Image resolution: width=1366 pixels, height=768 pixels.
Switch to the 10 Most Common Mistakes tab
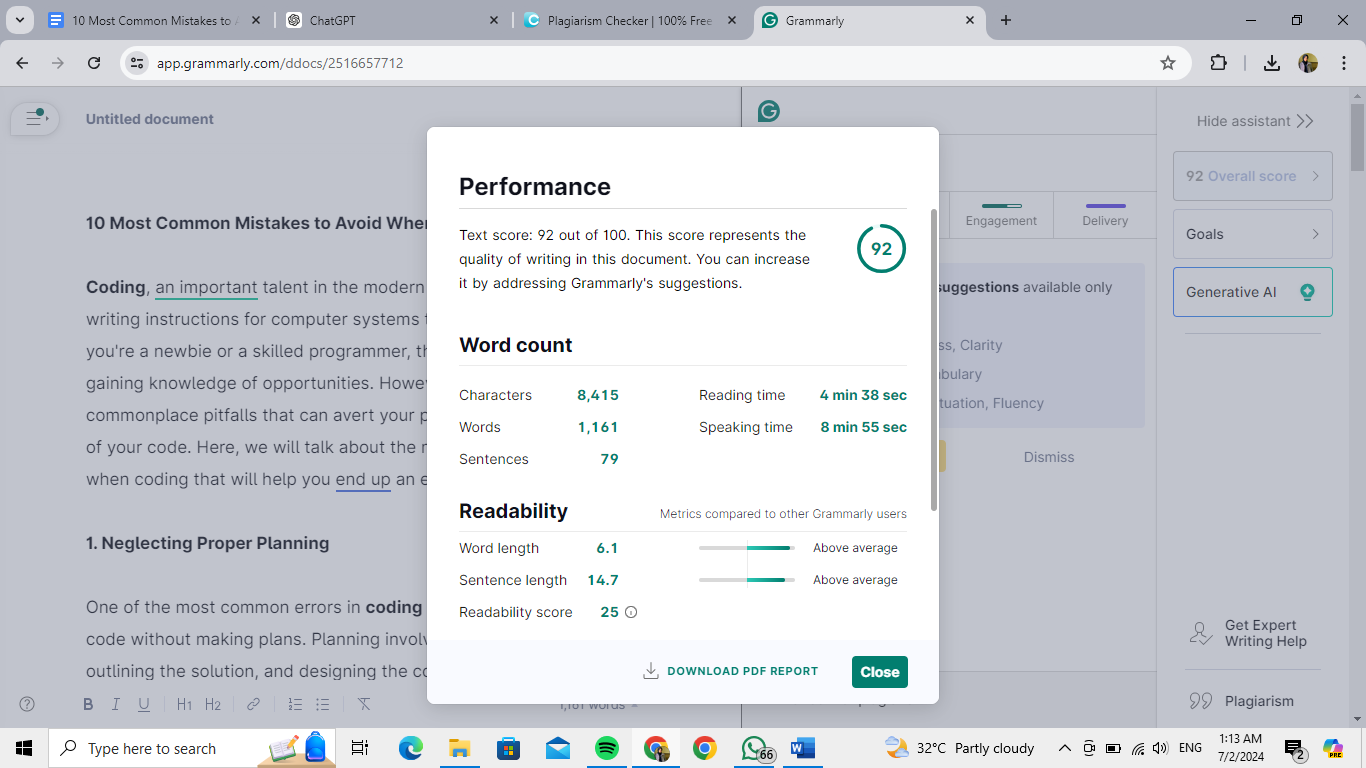click(152, 20)
